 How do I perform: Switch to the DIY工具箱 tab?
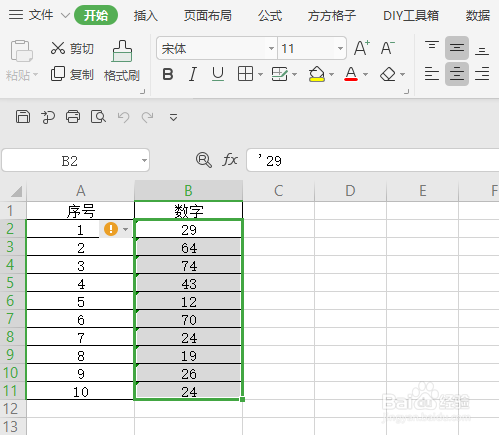coord(411,15)
